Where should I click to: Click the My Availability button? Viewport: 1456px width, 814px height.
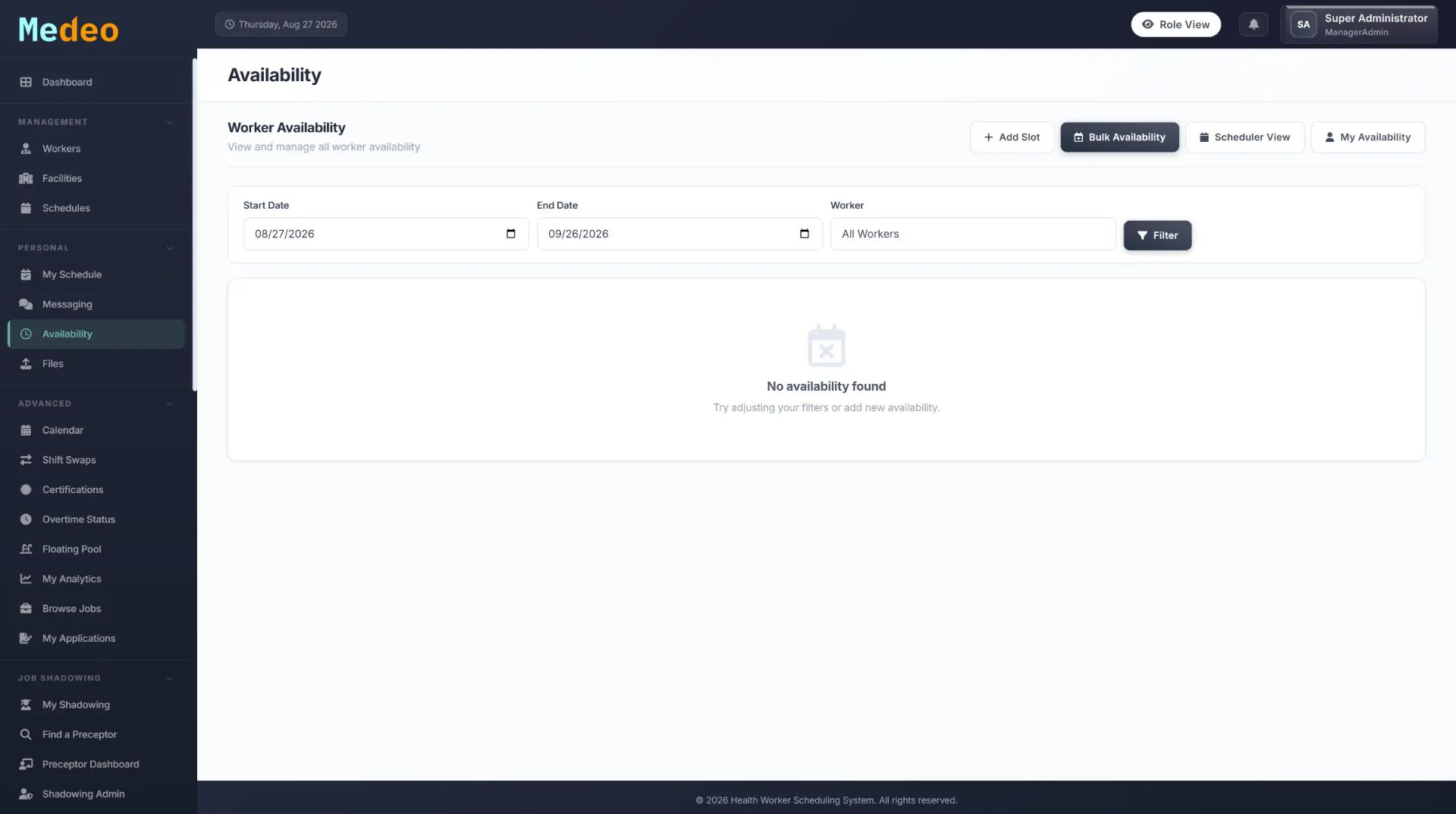point(1367,137)
